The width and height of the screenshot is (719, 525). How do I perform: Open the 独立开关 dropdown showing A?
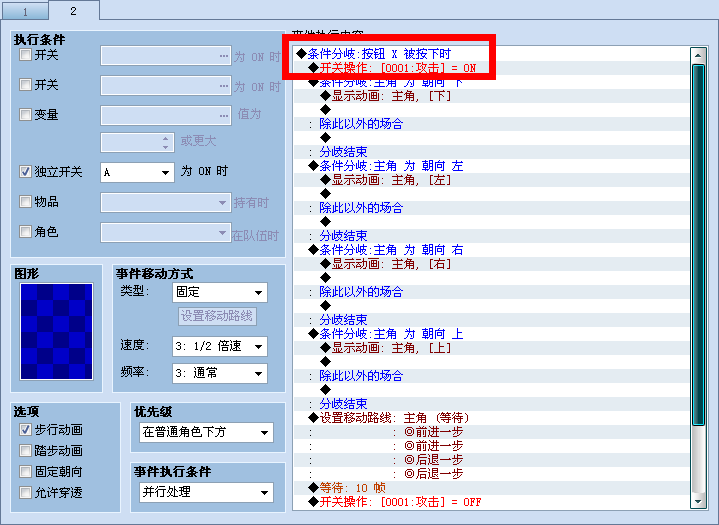tap(137, 172)
